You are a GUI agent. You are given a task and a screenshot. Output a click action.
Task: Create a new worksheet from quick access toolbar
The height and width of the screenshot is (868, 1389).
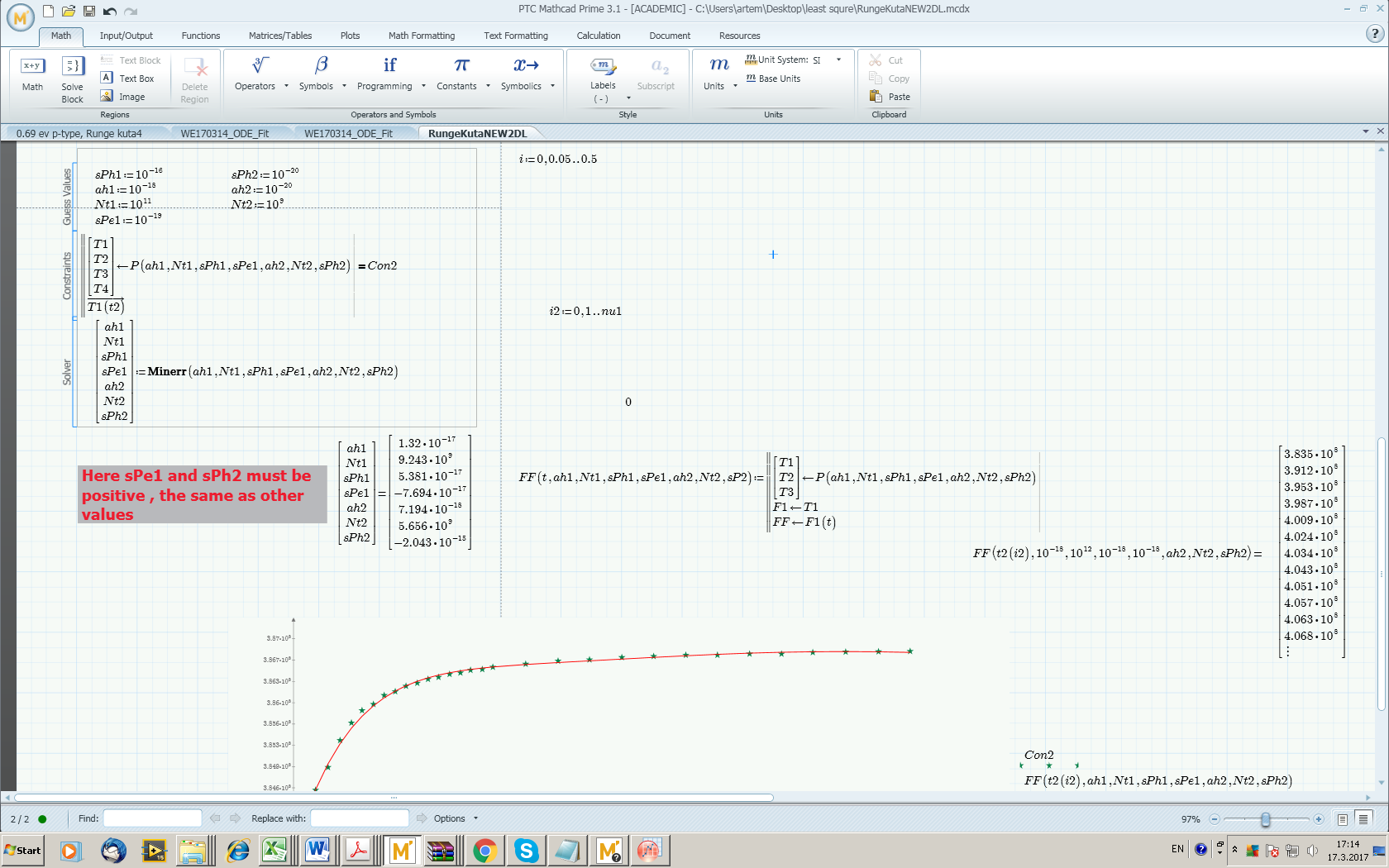point(49,11)
